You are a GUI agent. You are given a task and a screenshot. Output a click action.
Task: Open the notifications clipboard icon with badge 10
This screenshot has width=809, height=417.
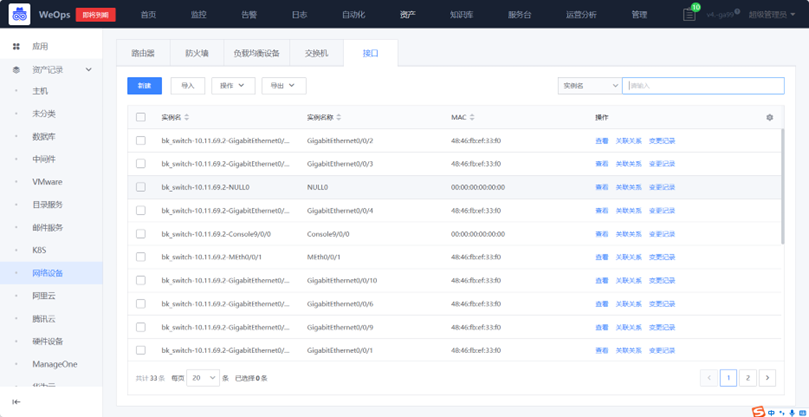pos(689,14)
